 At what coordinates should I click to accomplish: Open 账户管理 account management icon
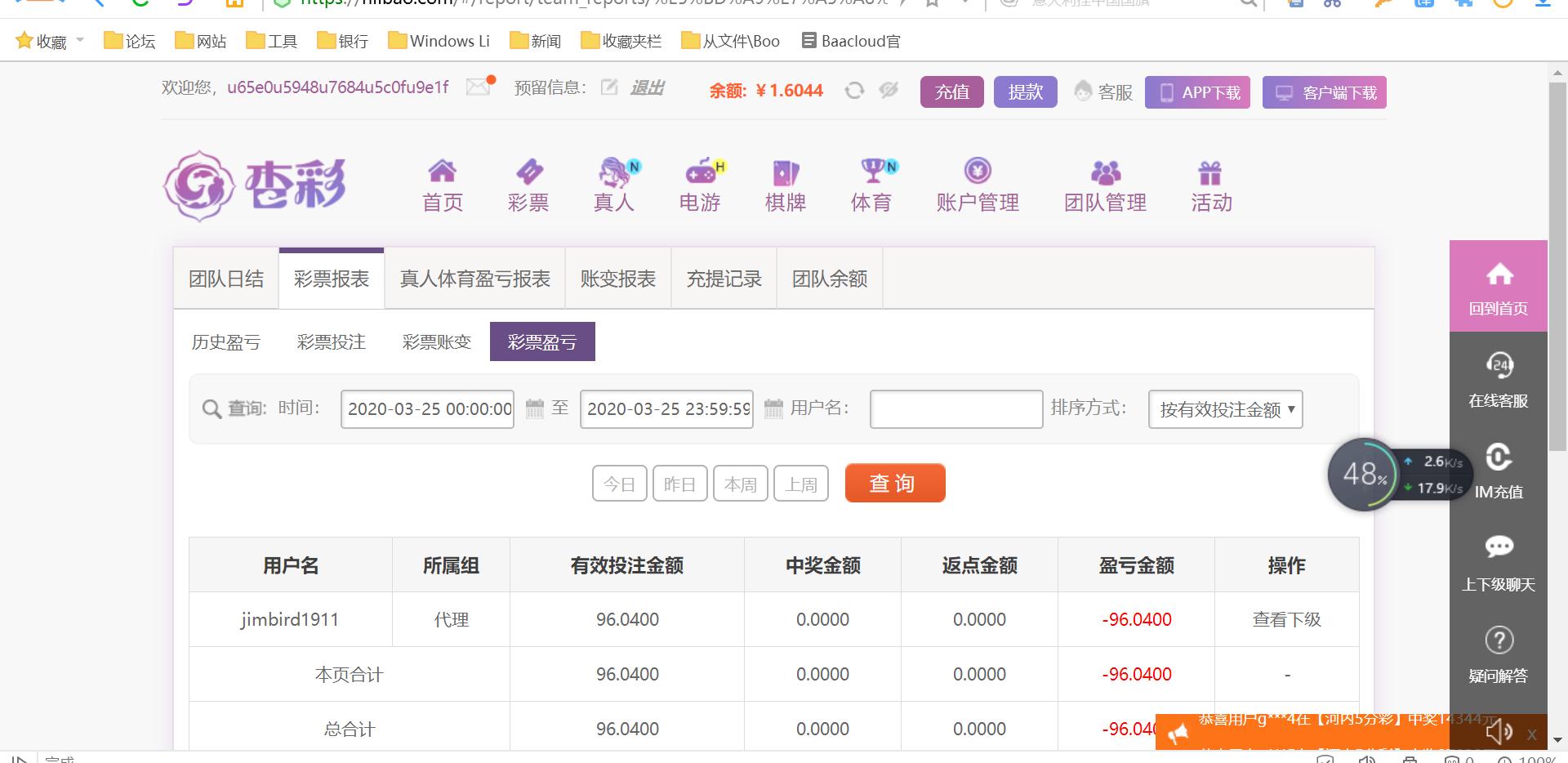[978, 171]
